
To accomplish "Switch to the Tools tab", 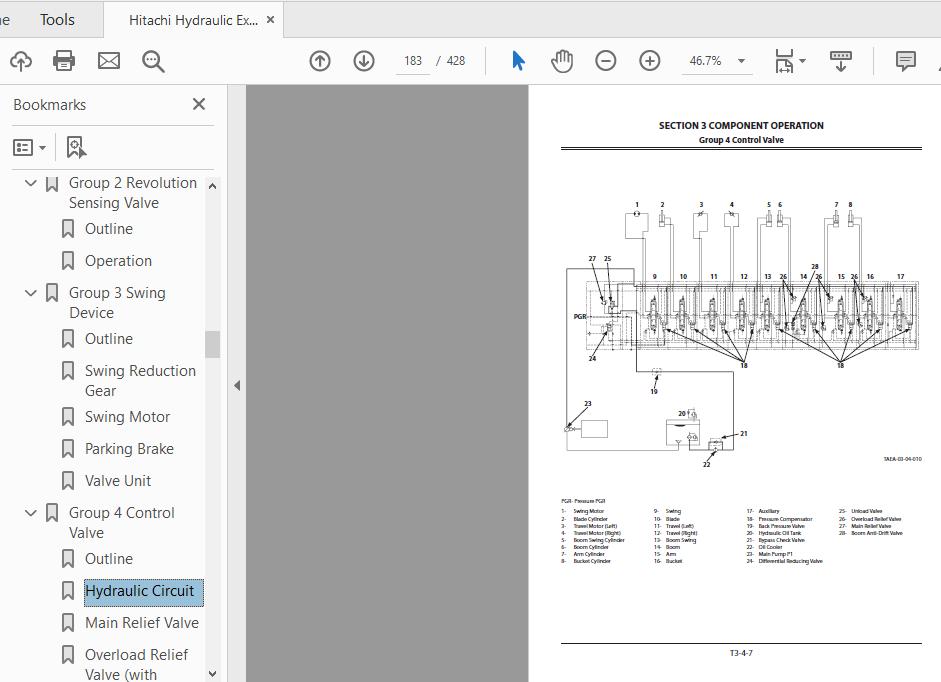I will [x=56, y=19].
